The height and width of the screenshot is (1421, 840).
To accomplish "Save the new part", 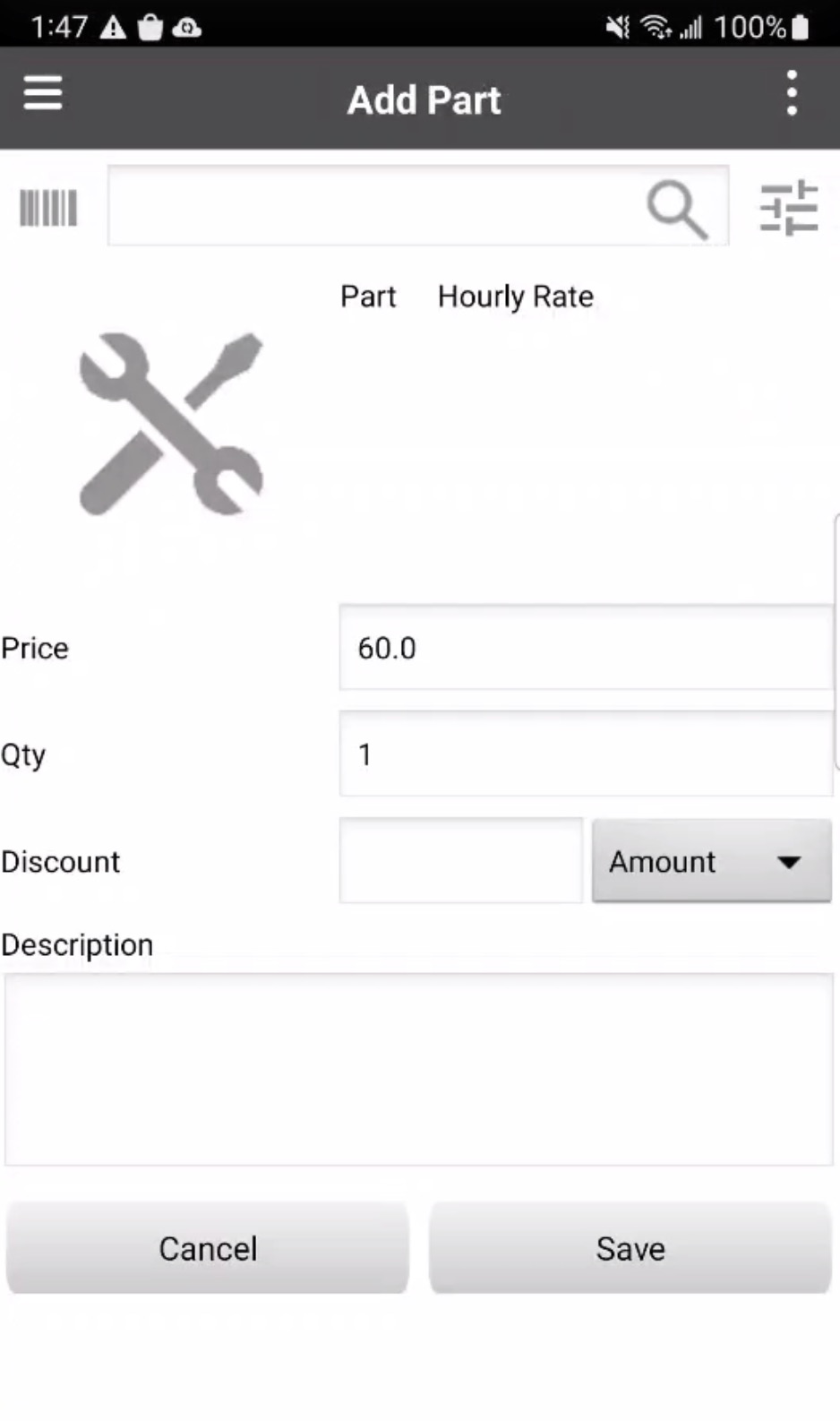I will (x=630, y=1248).
